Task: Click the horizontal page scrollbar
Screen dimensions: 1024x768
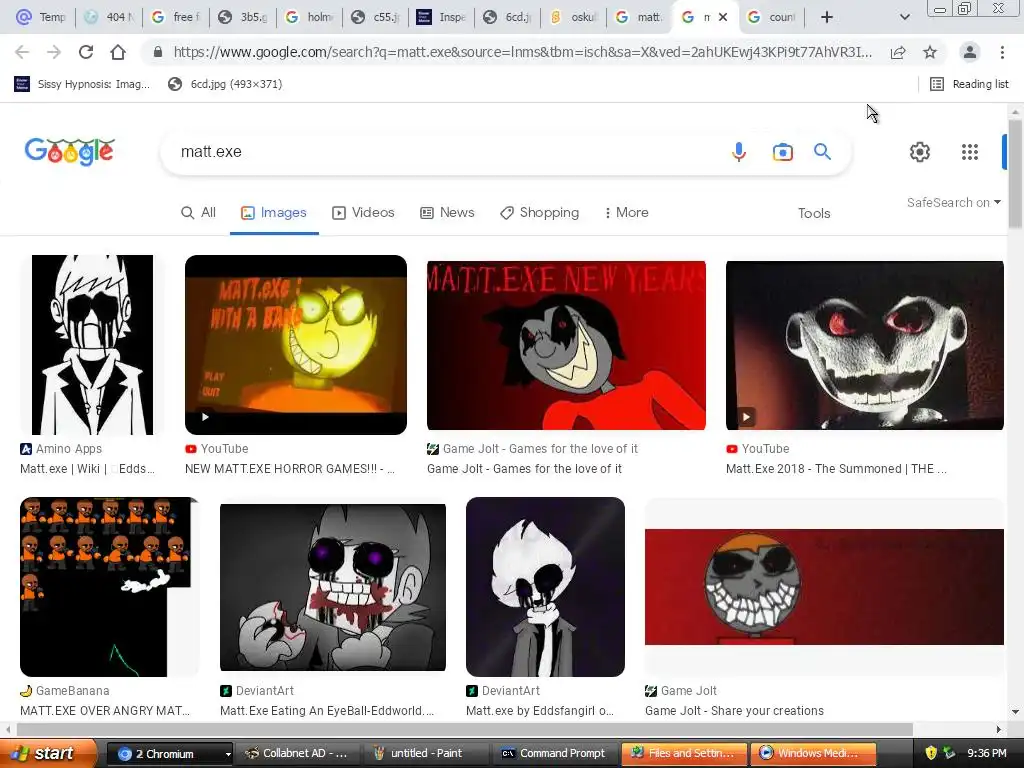Action: point(464,729)
